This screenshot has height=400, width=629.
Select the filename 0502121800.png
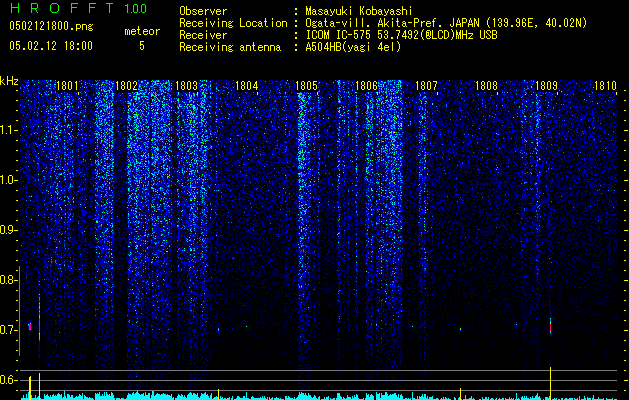51,26
